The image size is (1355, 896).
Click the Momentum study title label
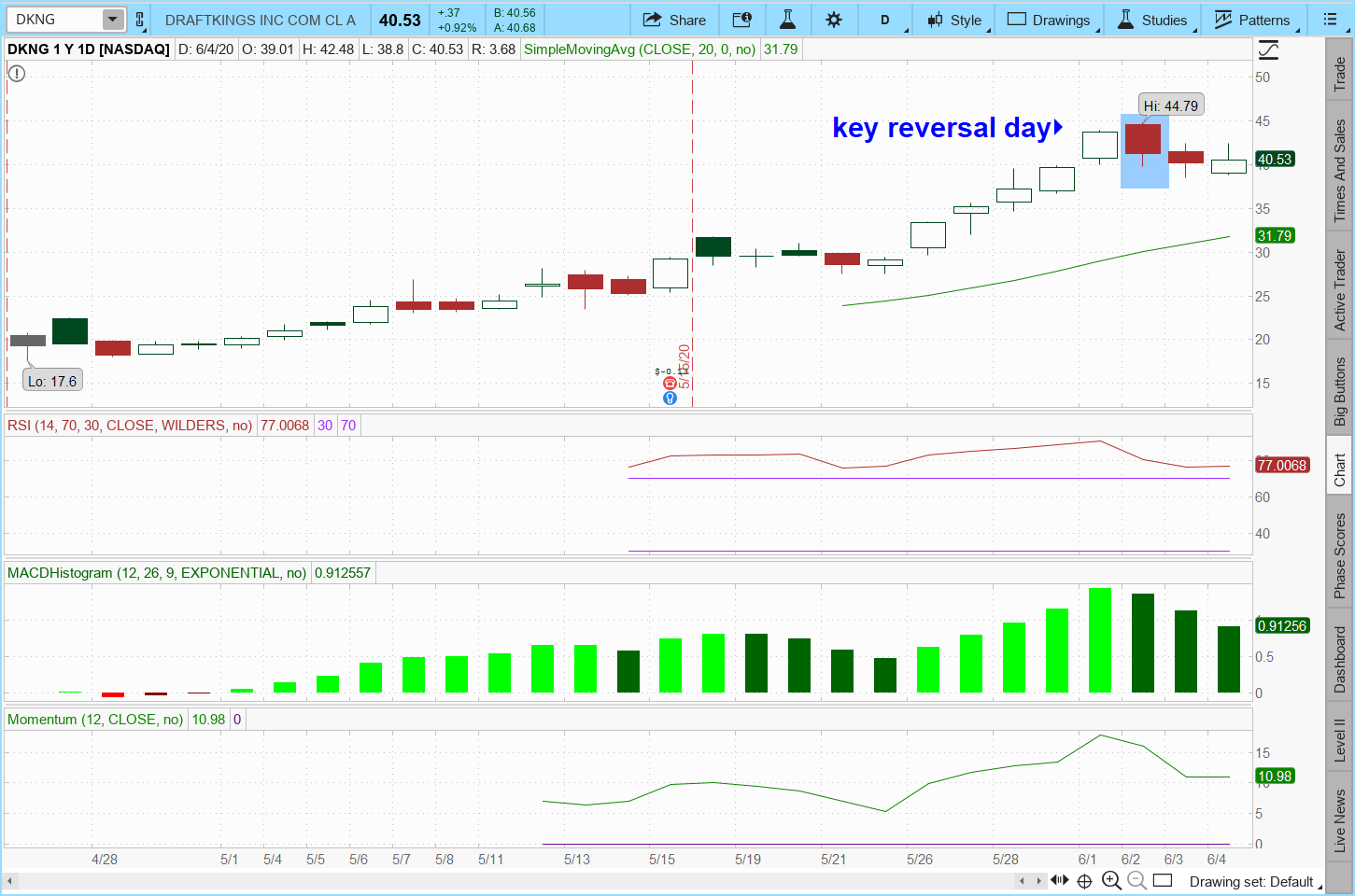95,720
